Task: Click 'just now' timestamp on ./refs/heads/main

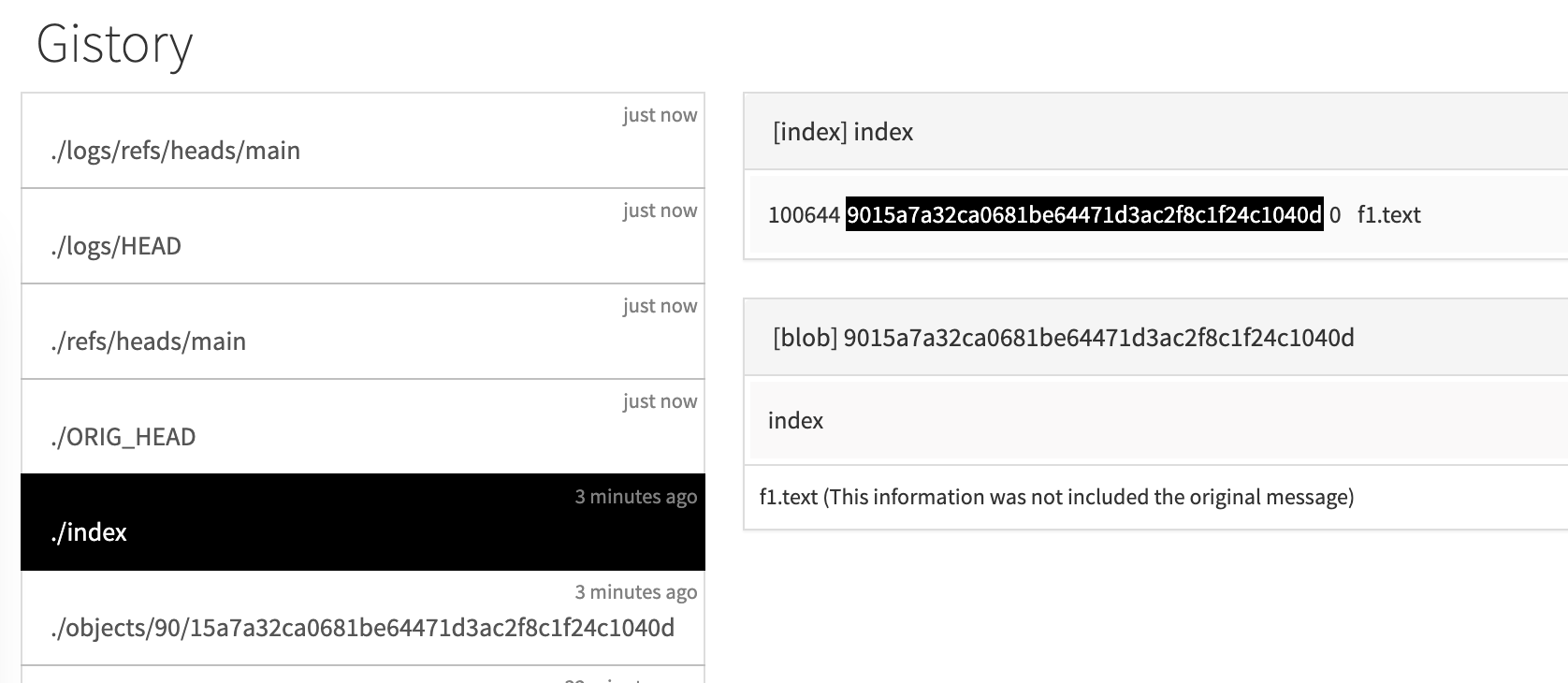Action: 660,306
